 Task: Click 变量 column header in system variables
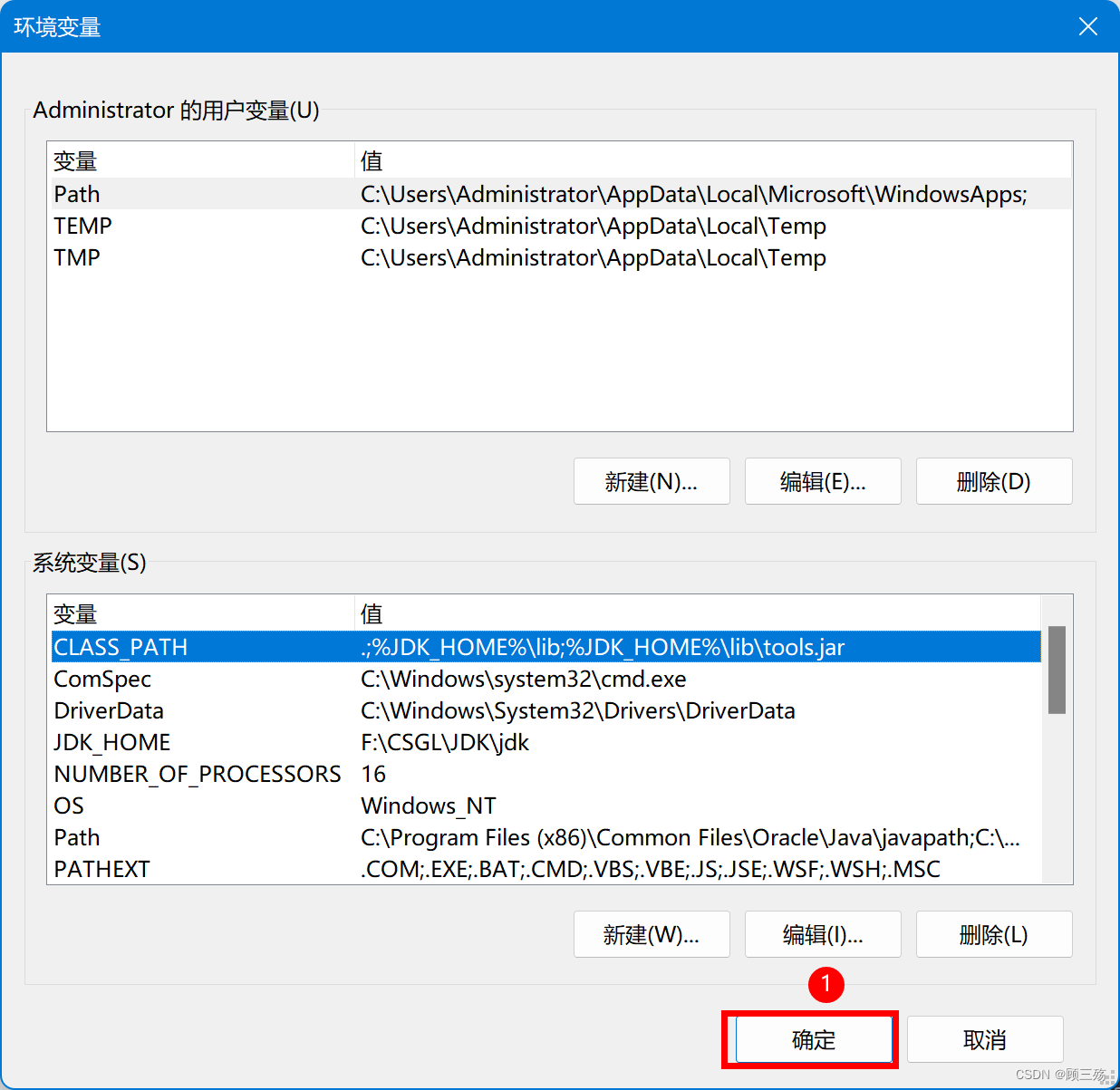pyautogui.click(x=203, y=614)
